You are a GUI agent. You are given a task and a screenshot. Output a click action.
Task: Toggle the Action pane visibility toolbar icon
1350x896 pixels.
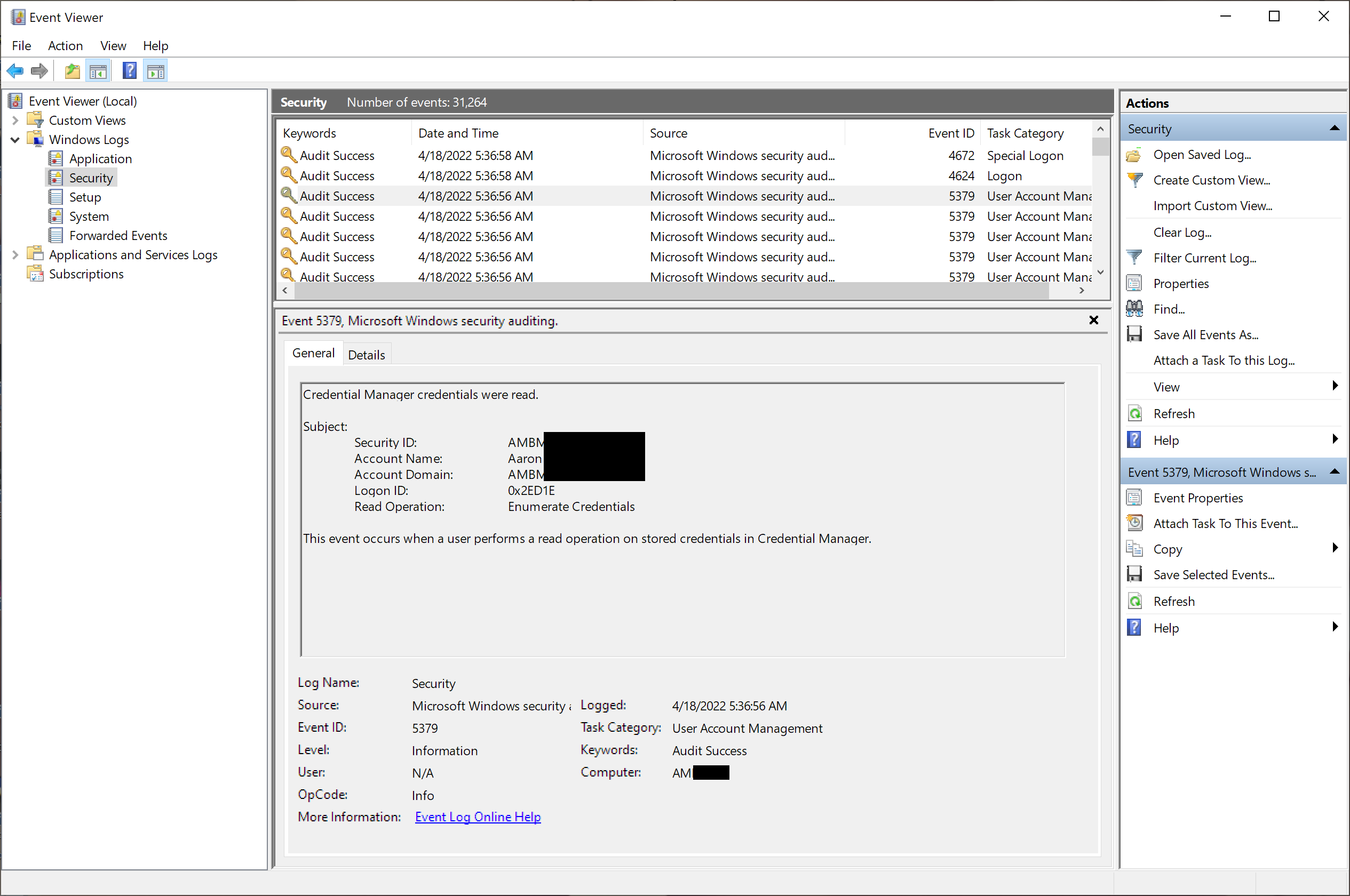click(x=155, y=70)
